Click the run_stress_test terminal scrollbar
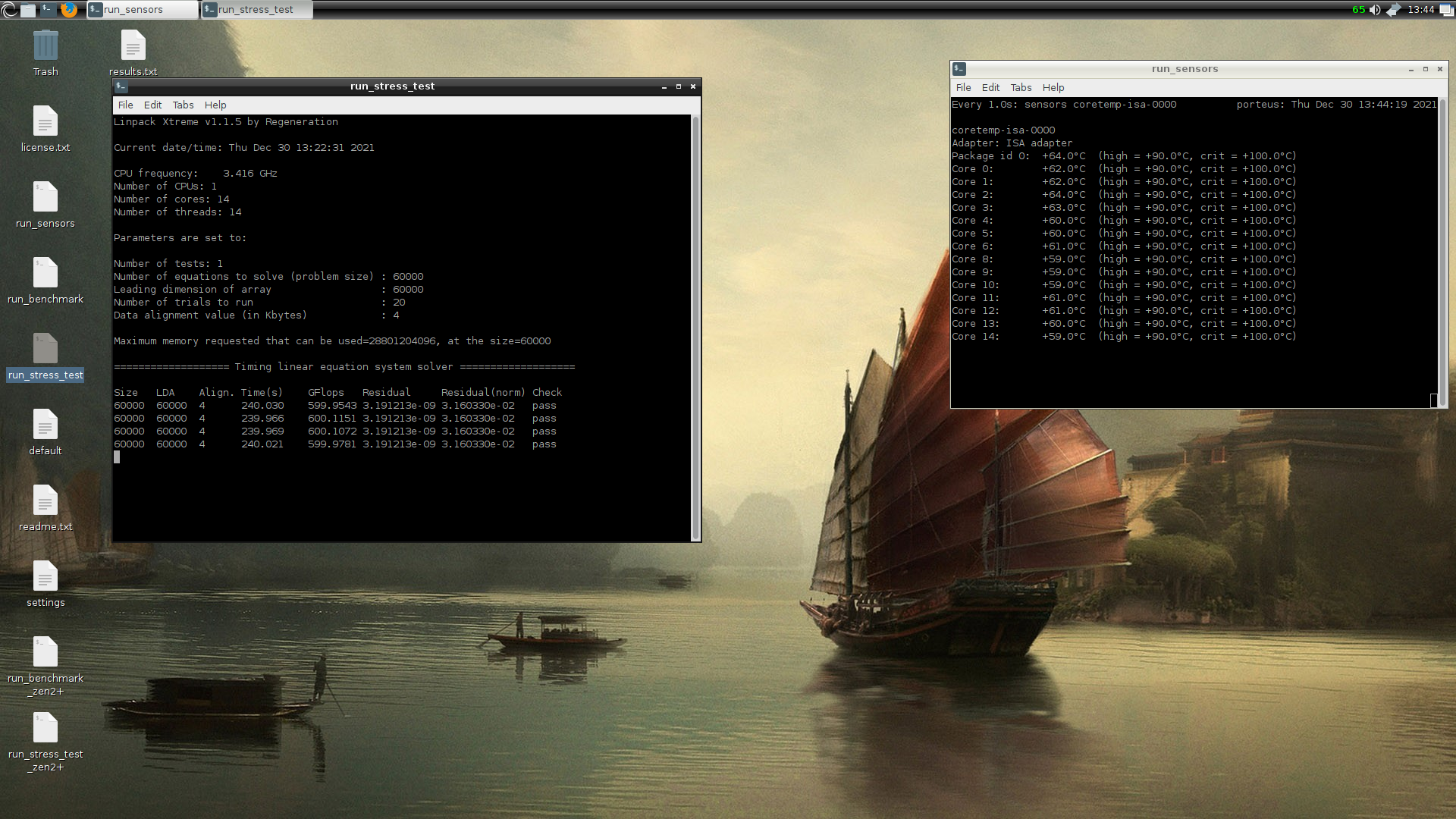The image size is (1456, 819). (695, 326)
